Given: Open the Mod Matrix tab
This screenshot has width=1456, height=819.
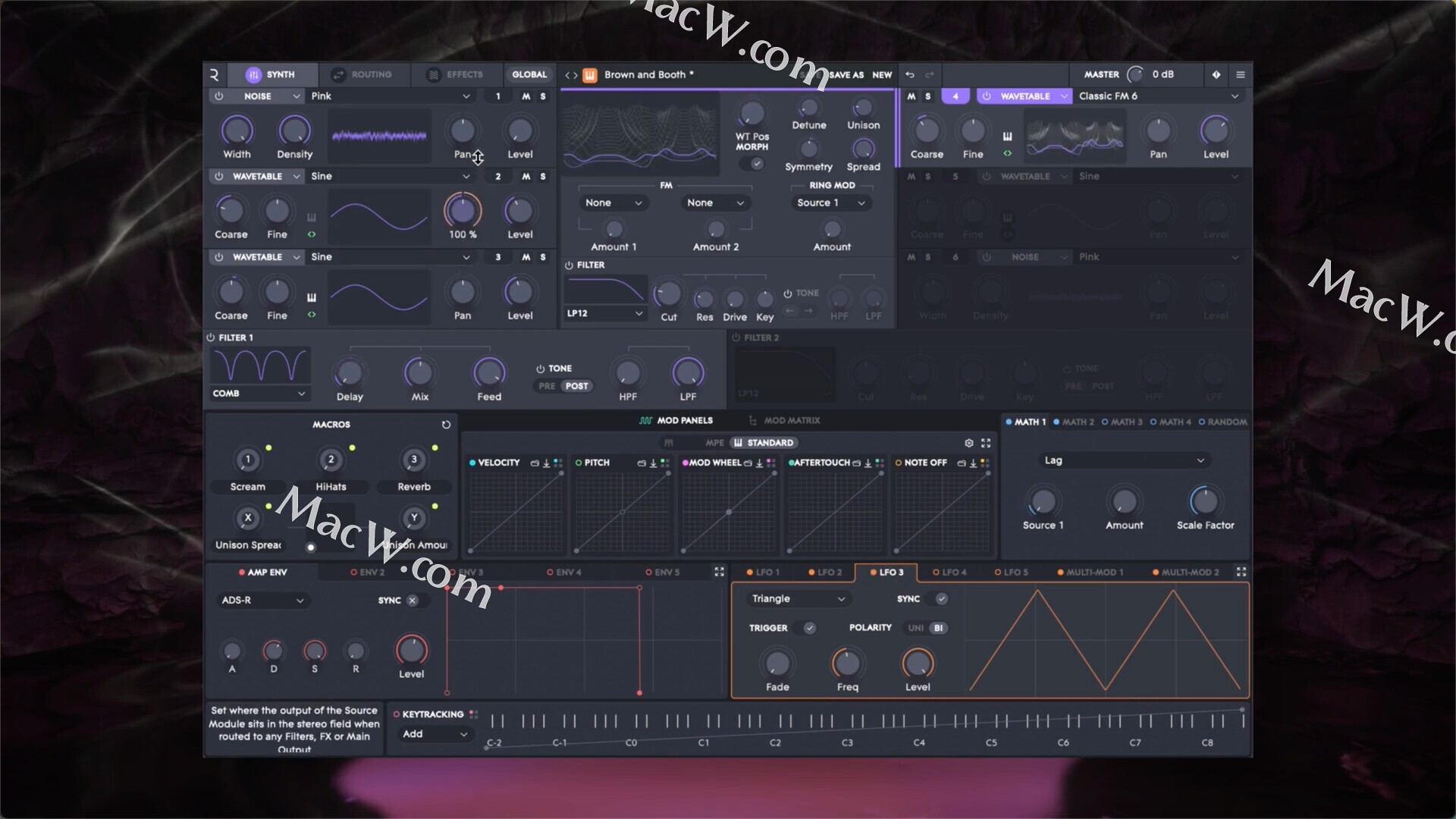Looking at the screenshot, I should tap(785, 420).
